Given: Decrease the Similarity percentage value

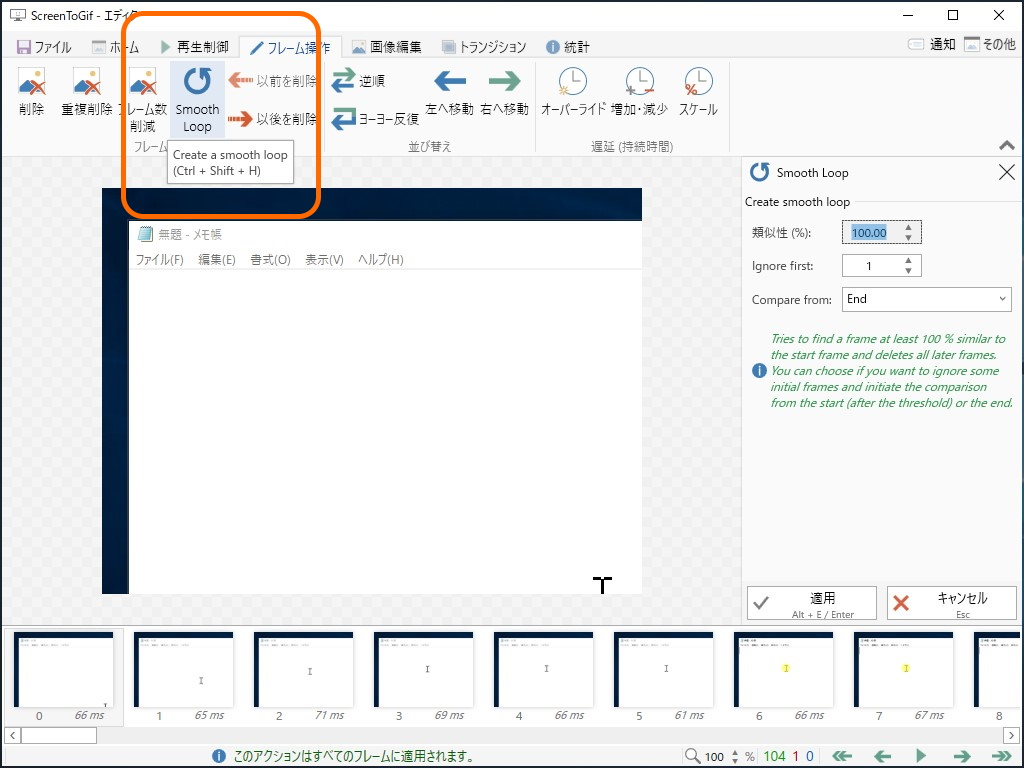Looking at the screenshot, I should (908, 238).
